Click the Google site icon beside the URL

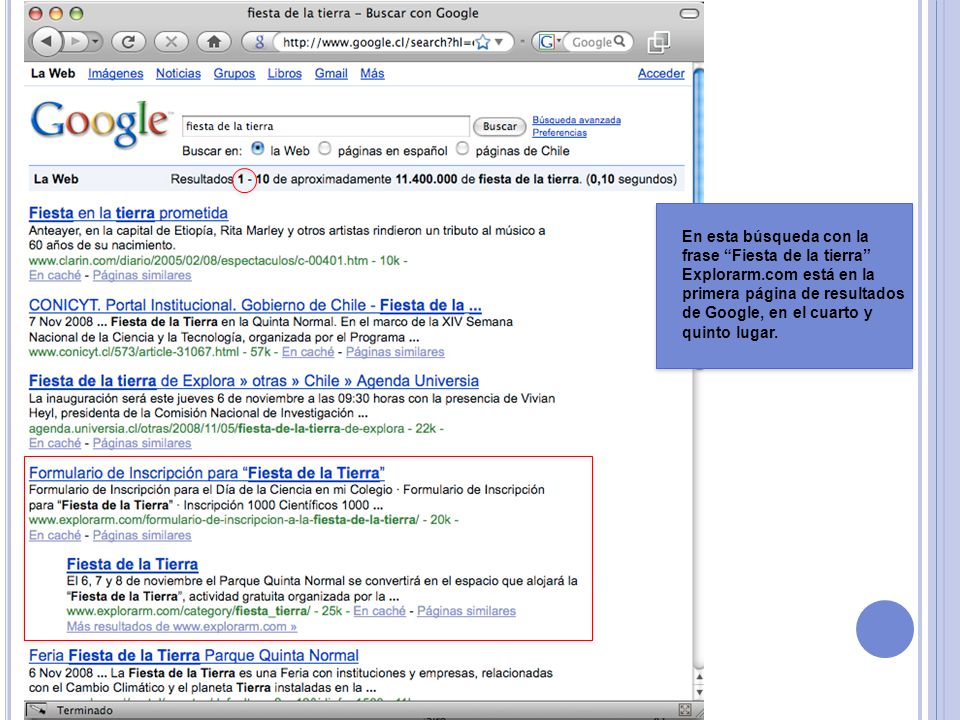259,42
